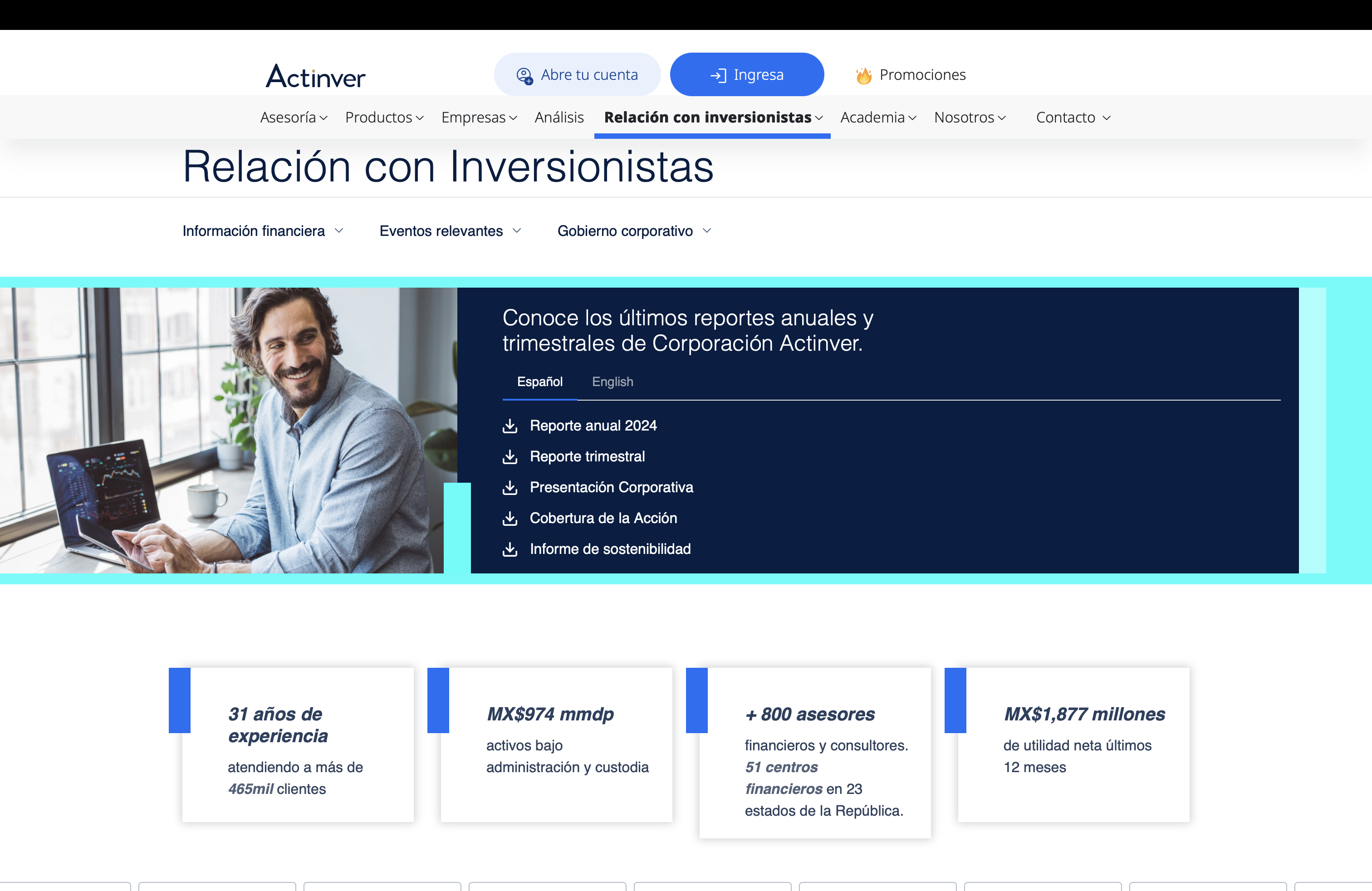Screen dimensions: 1372x891
Task: Click the Actinver logo
Action: point(315,75)
